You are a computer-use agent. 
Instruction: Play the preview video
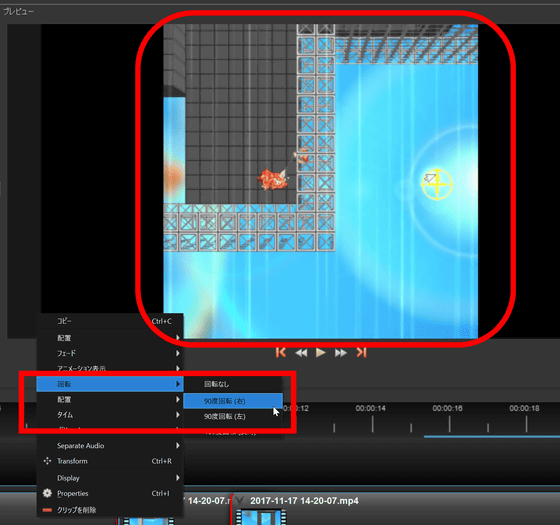point(320,353)
